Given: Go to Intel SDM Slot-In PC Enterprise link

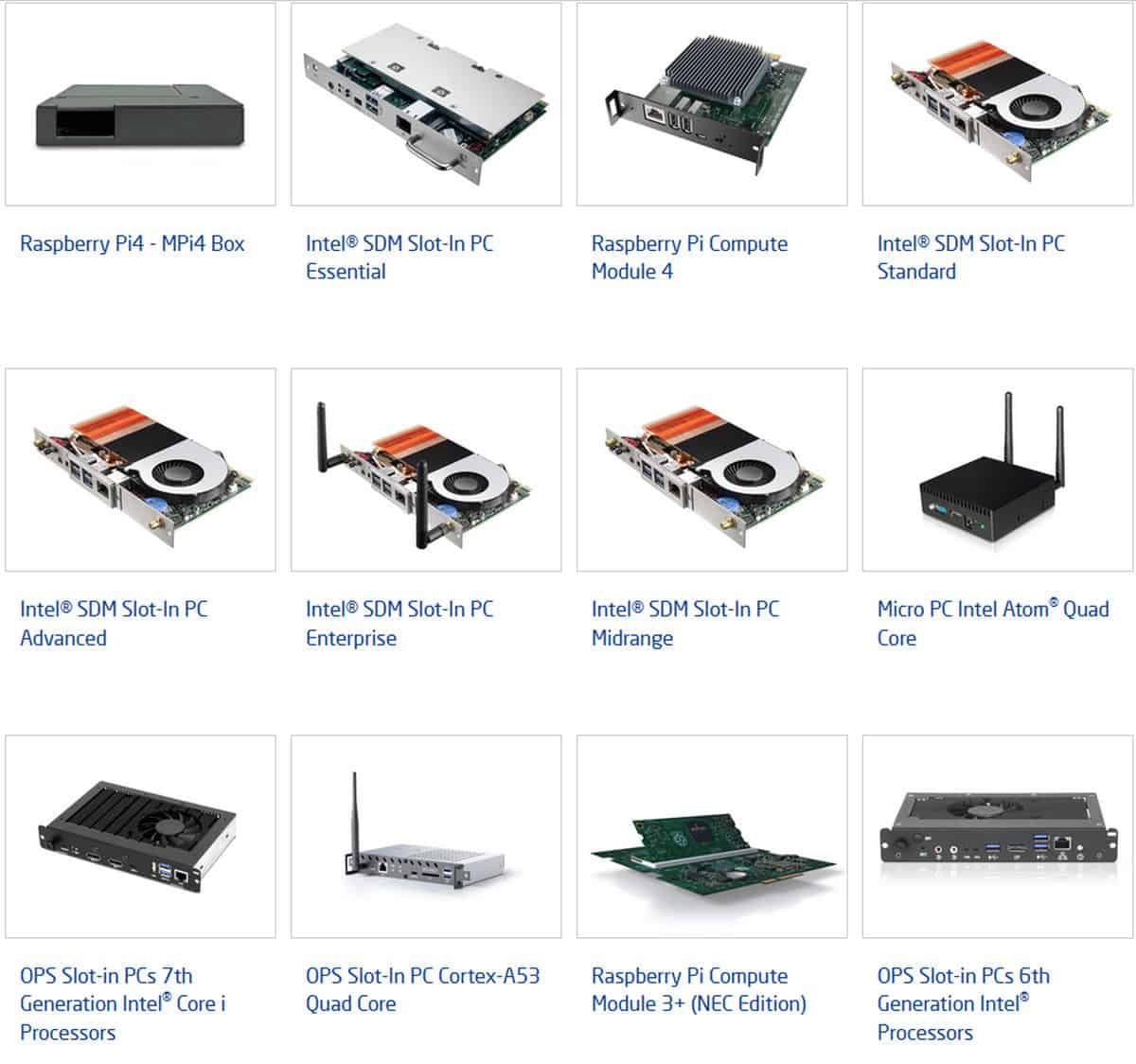Looking at the screenshot, I should 399,623.
